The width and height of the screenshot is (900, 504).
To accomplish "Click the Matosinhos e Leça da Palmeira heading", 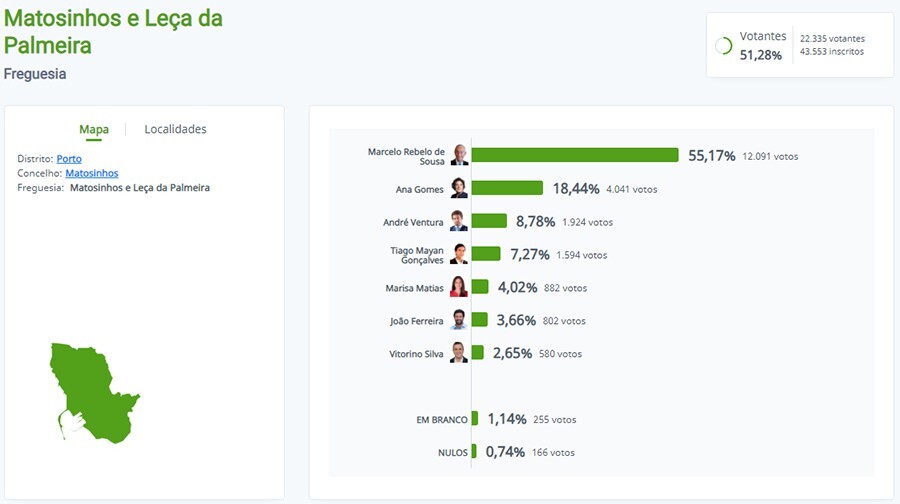I will click(113, 32).
